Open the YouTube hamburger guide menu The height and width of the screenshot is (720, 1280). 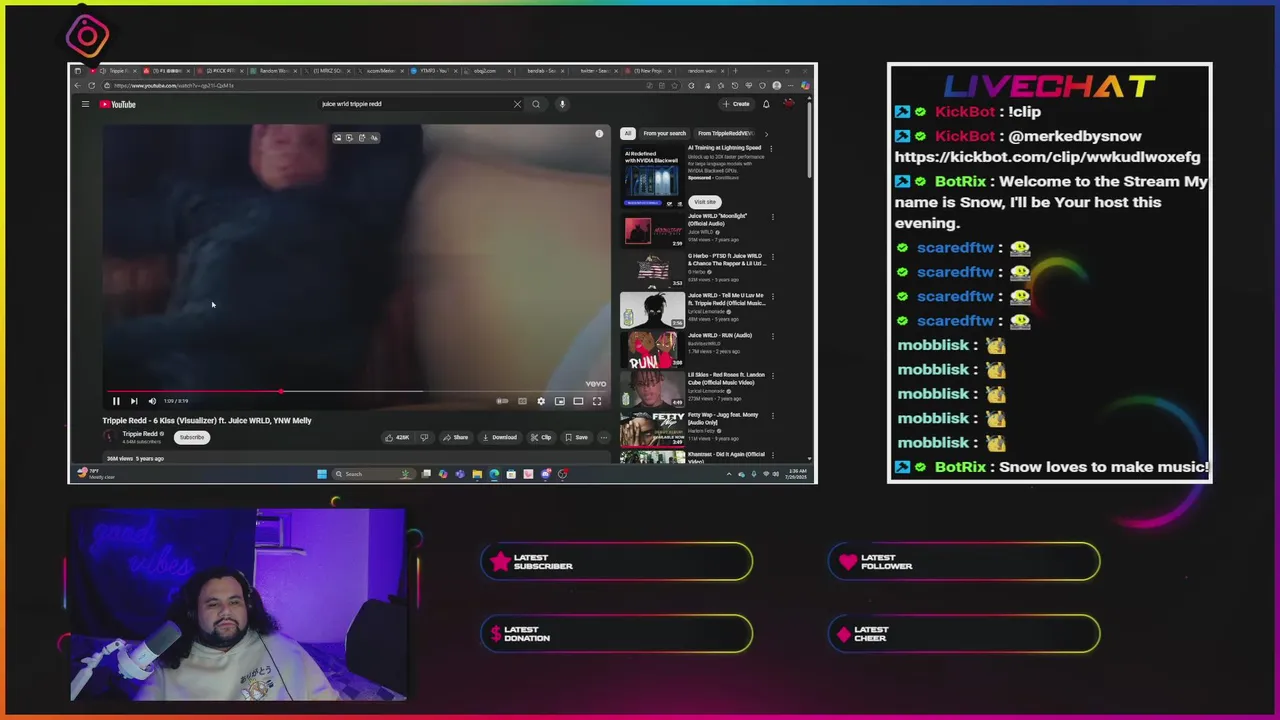(85, 104)
